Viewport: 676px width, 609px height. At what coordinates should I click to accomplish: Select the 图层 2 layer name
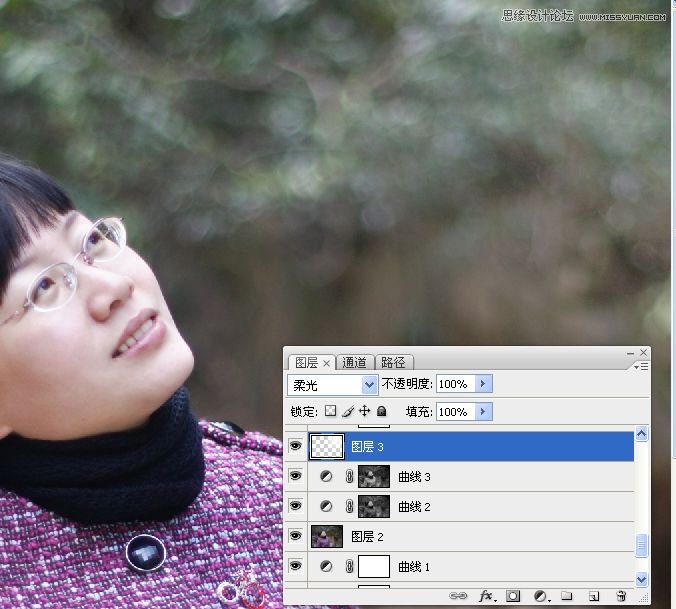tap(367, 537)
